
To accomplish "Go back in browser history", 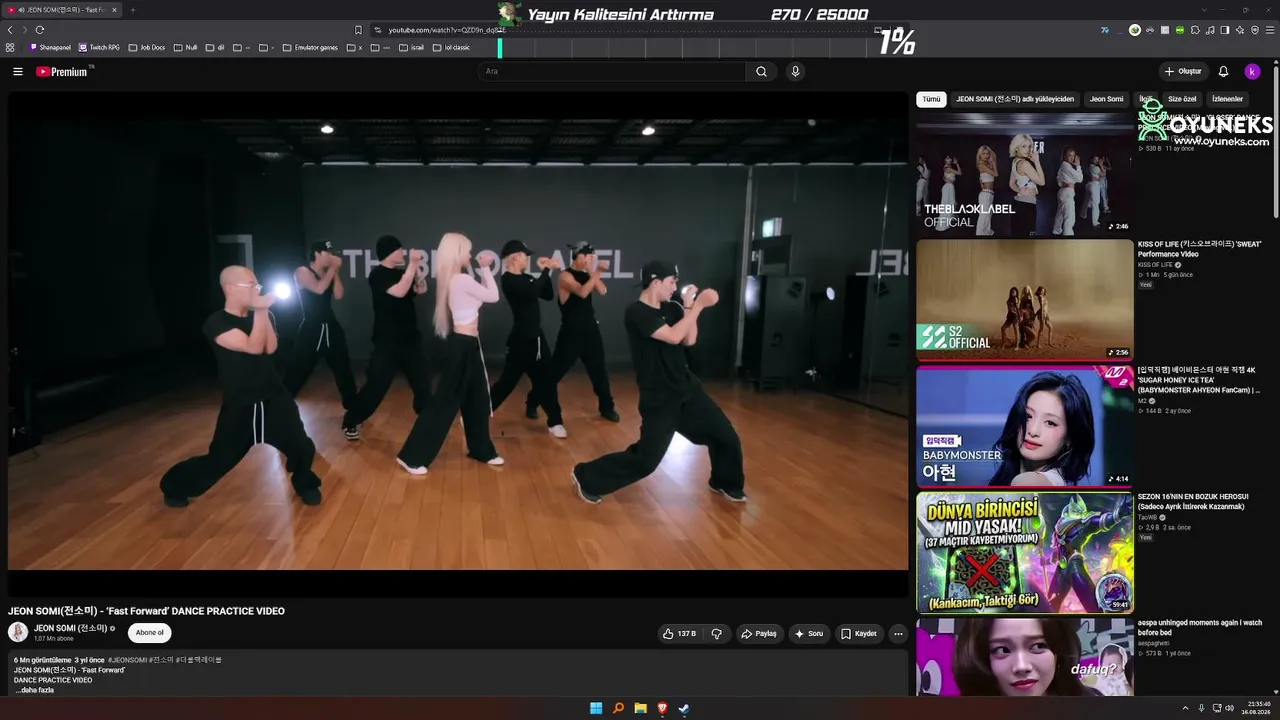I will tap(10, 30).
